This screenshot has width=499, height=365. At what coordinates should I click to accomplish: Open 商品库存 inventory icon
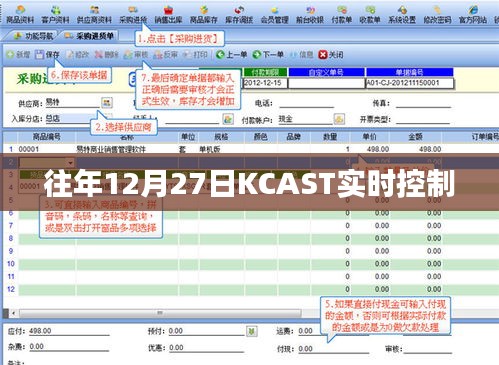point(204,14)
